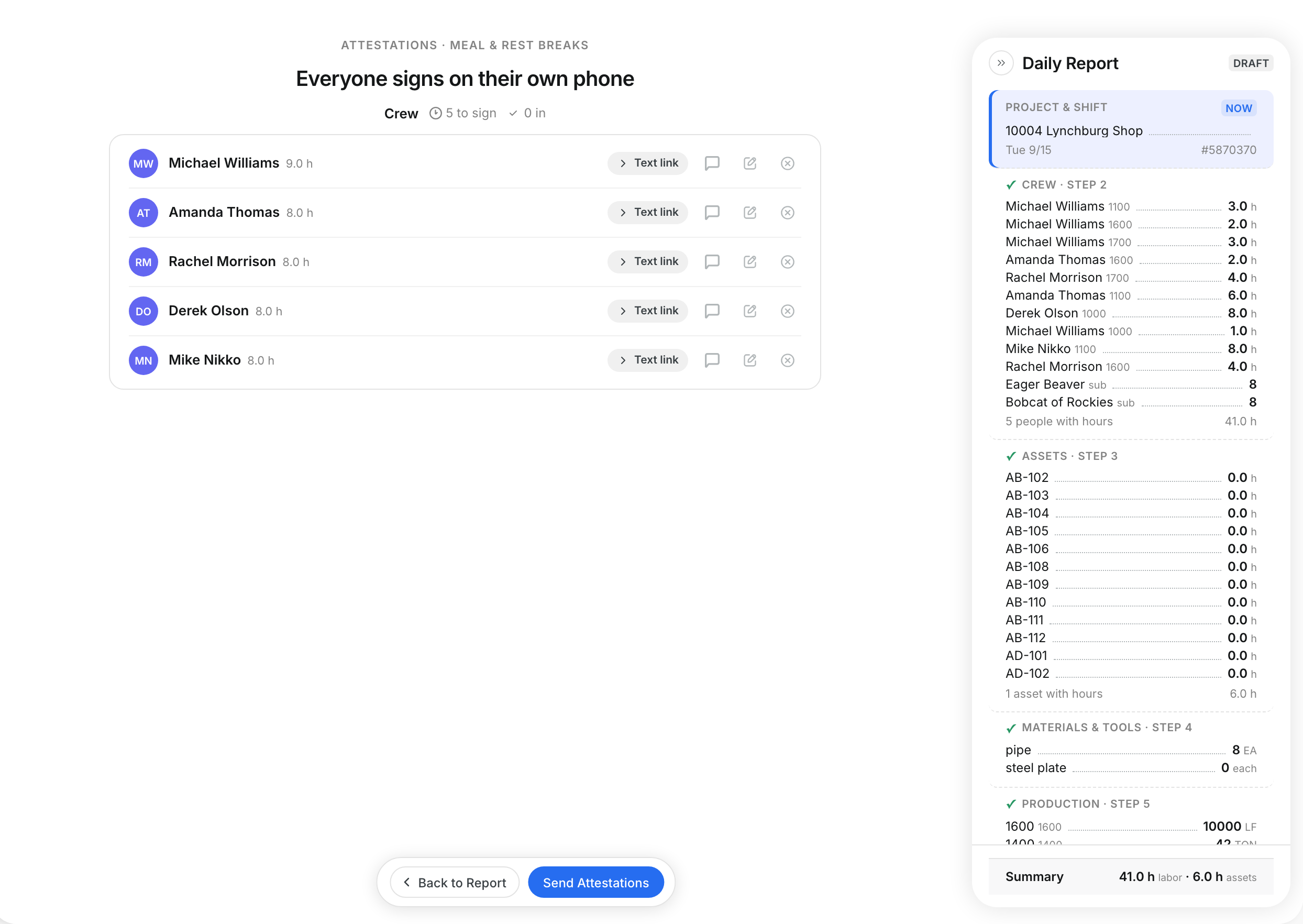Remove Rachel Morrison with the circled X
Image resolution: width=1303 pixels, height=924 pixels.
787,262
